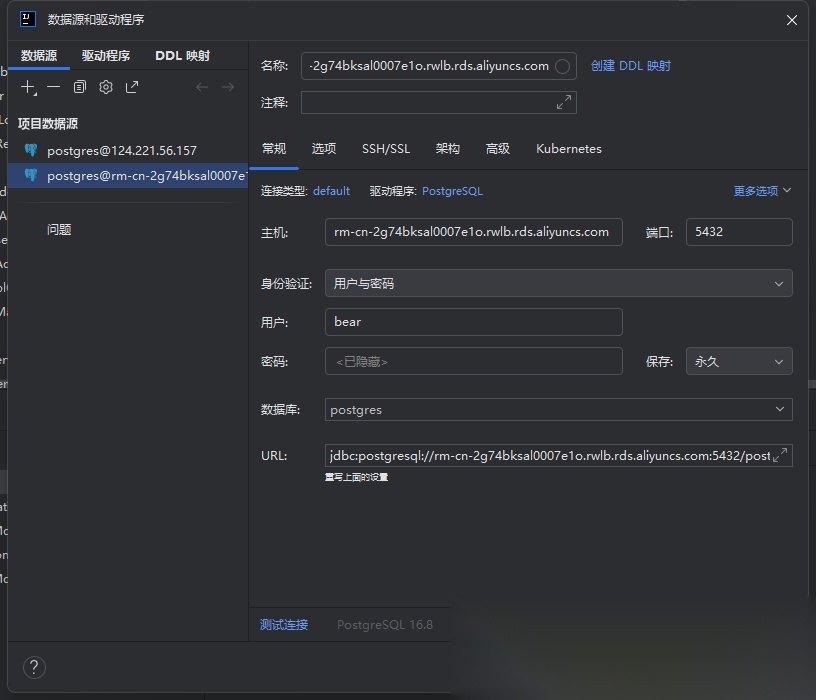Click the PostgreSQL 16.8 version text
The image size is (816, 700).
pos(385,625)
